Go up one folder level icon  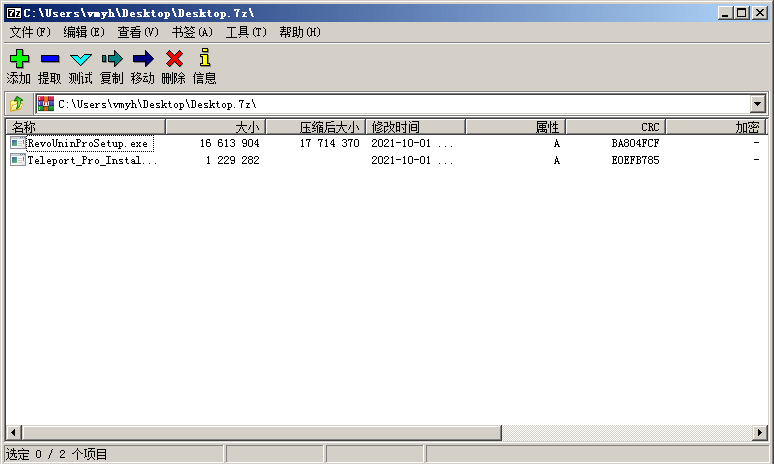[x=17, y=104]
